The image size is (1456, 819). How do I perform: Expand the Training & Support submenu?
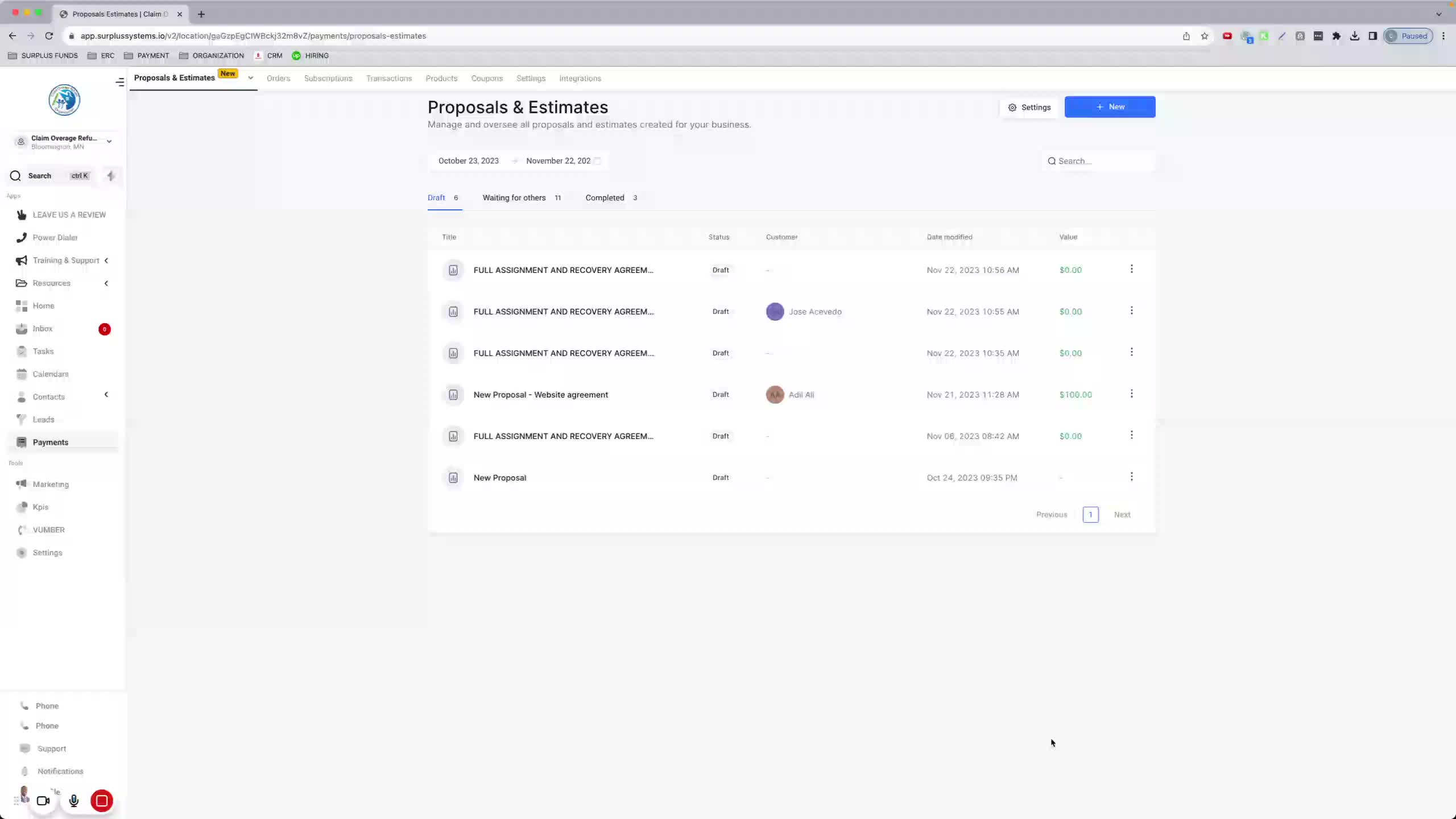pos(106,260)
